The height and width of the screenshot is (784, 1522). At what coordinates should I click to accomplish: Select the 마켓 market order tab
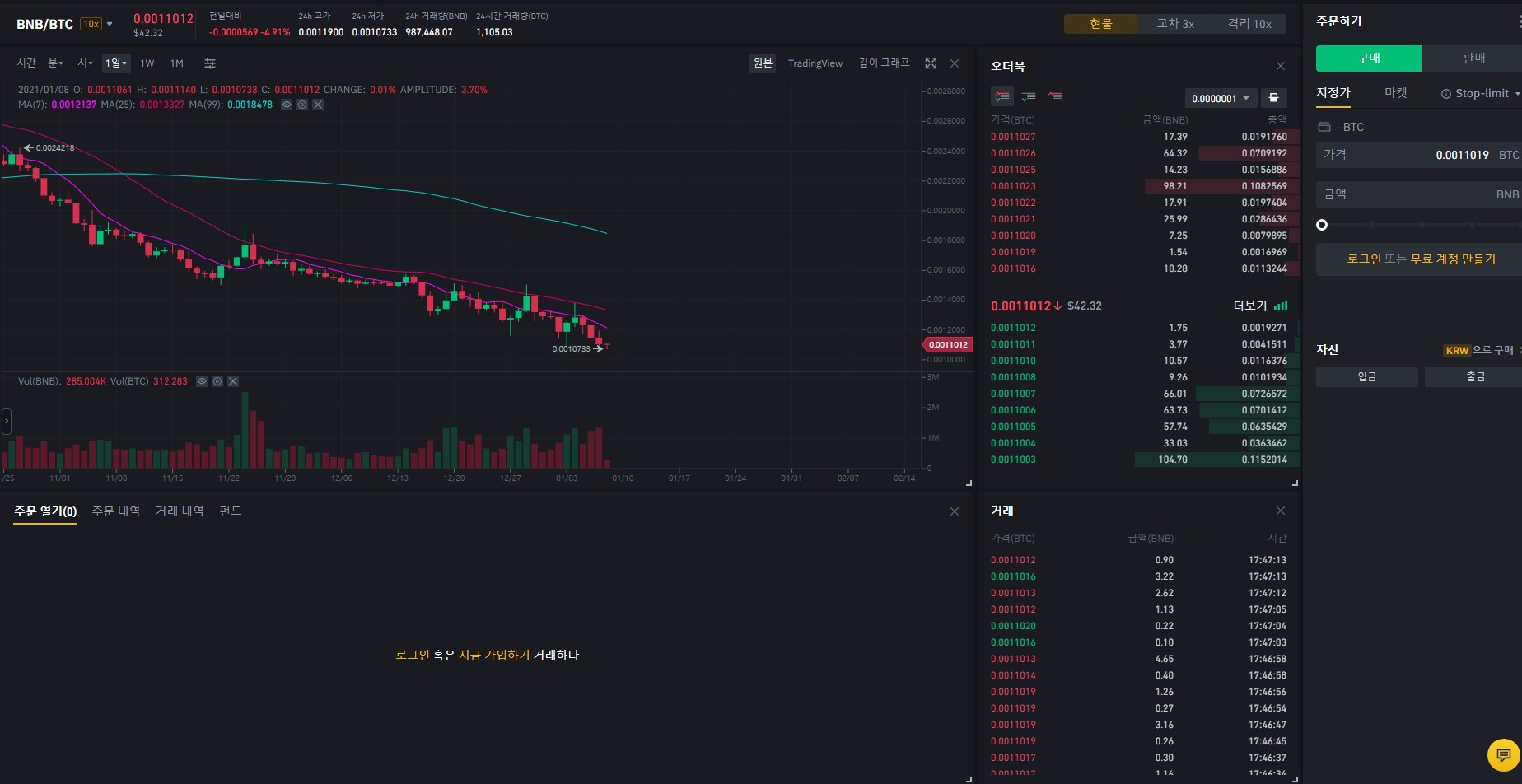pos(1396,93)
